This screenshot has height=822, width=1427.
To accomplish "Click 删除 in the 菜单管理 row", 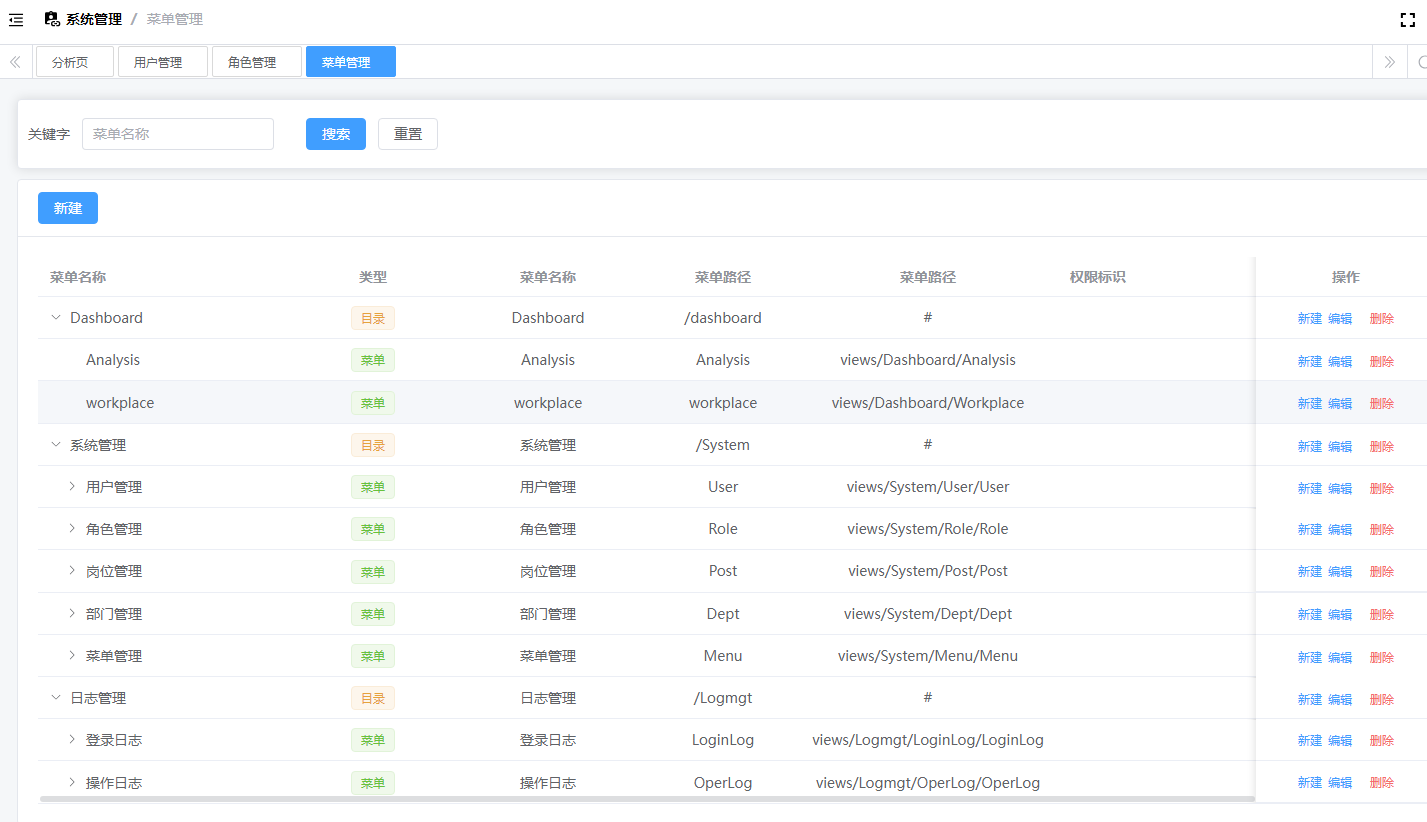I will click(x=1382, y=657).
